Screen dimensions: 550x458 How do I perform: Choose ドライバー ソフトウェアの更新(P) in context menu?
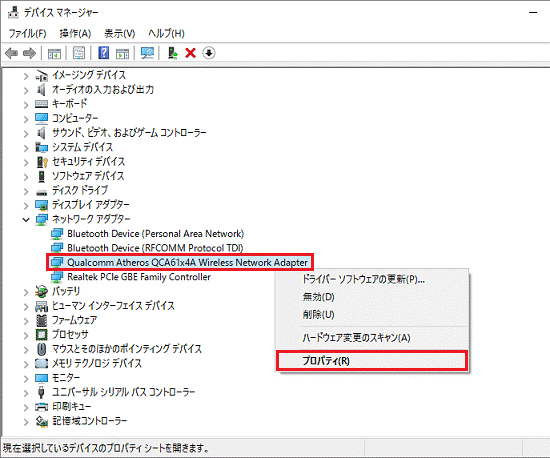(x=373, y=279)
